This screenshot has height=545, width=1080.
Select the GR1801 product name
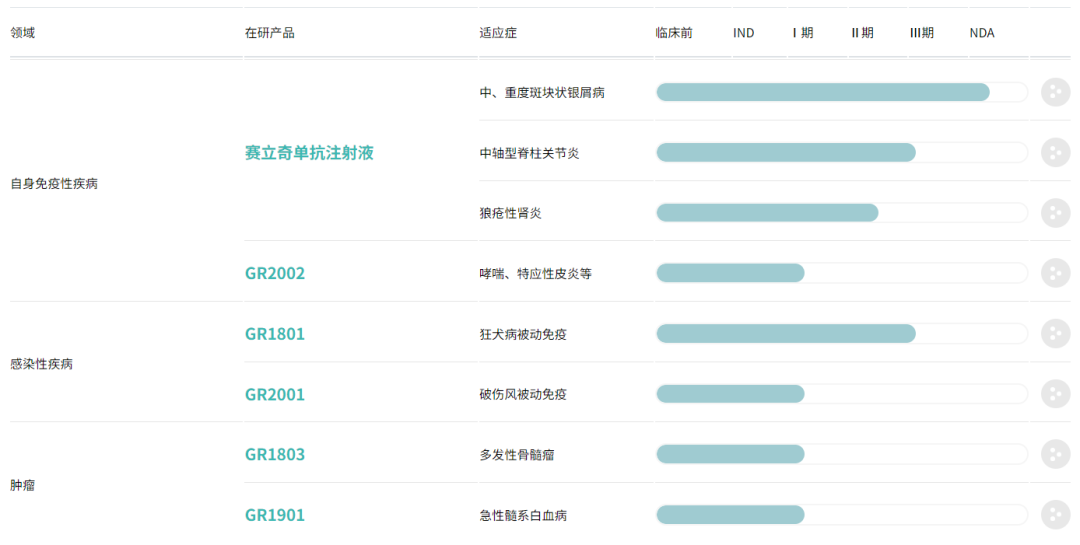[x=275, y=333]
